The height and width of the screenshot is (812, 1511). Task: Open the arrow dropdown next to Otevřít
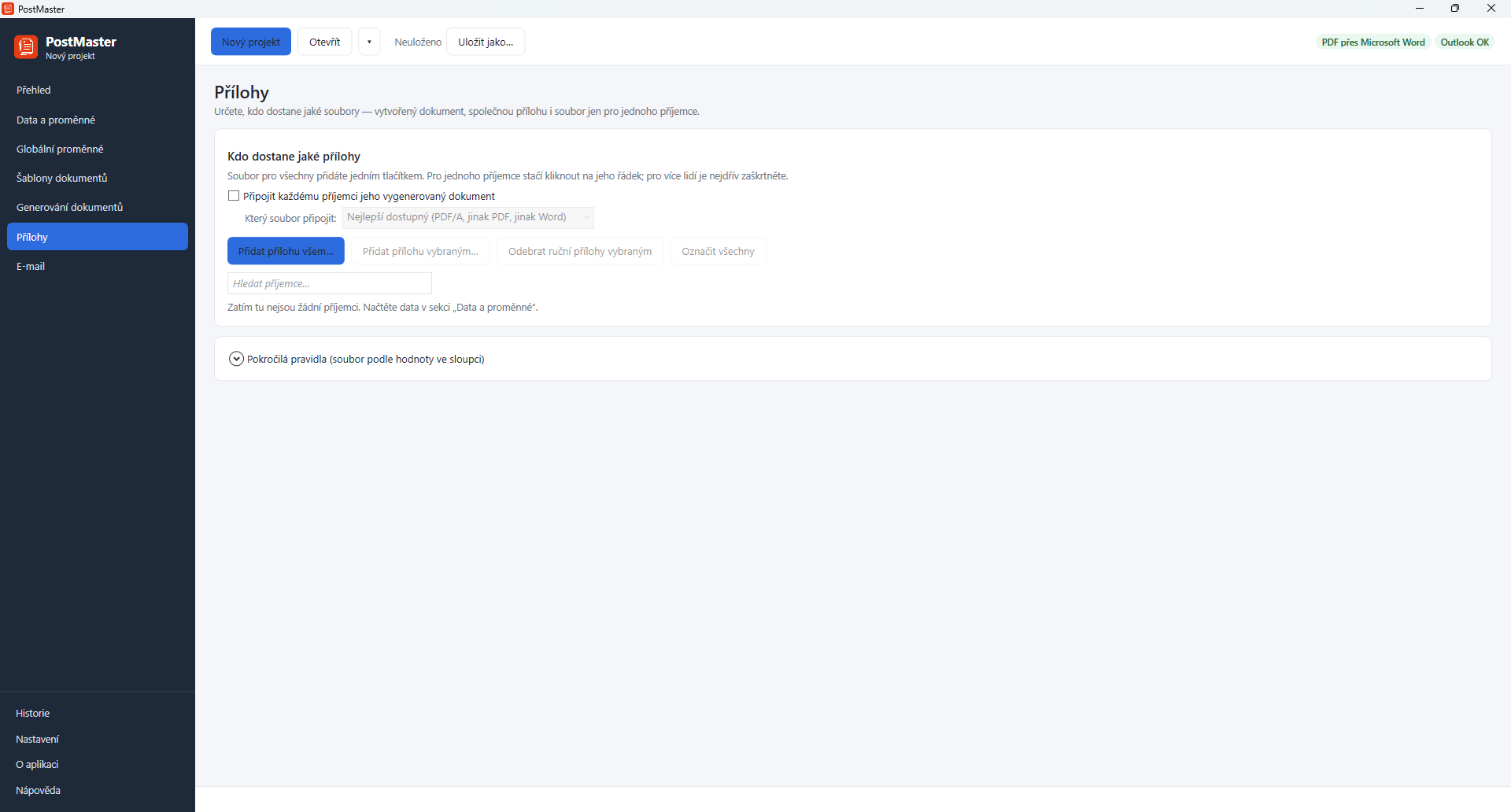(369, 42)
